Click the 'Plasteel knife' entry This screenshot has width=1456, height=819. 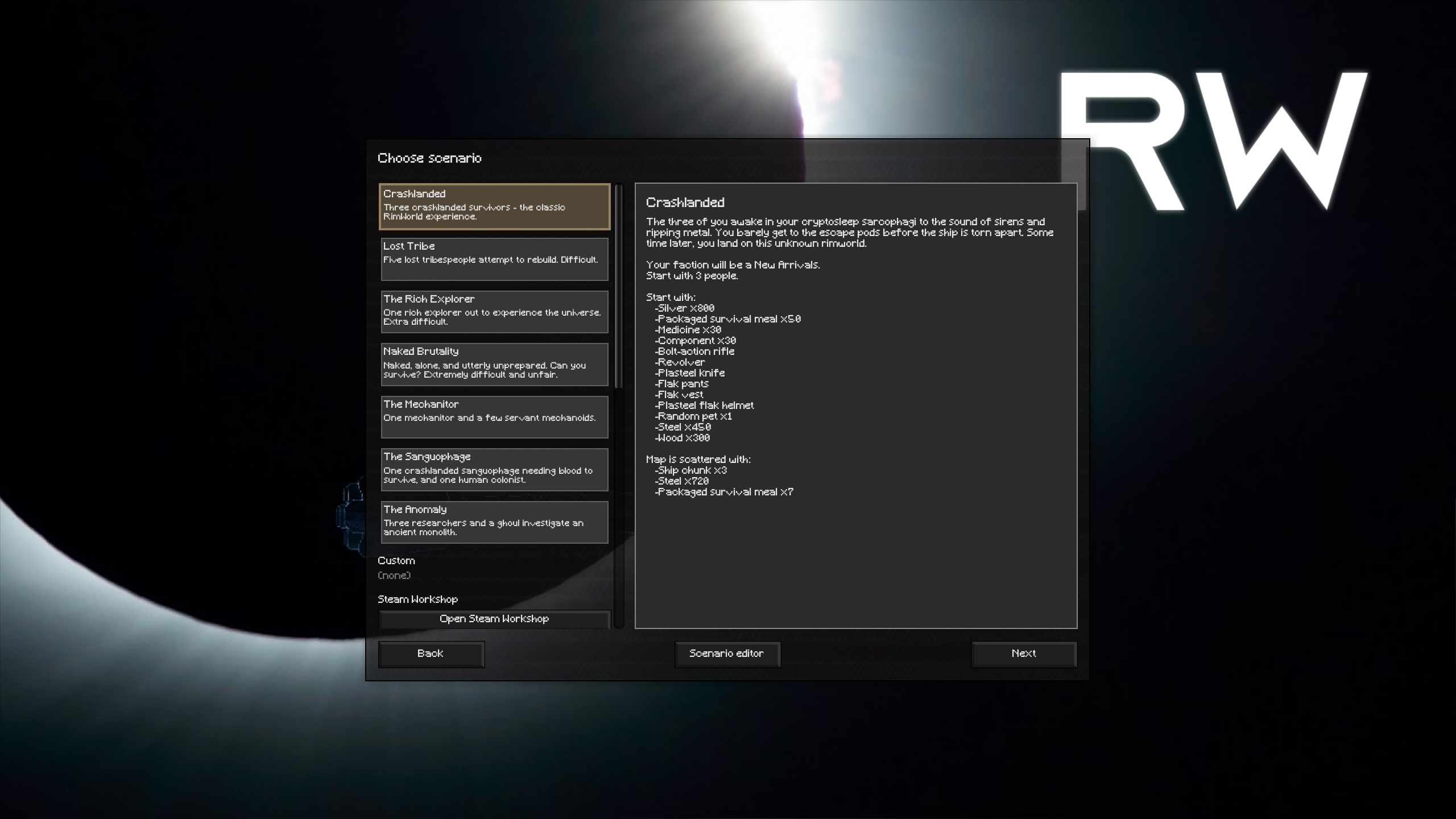click(690, 373)
